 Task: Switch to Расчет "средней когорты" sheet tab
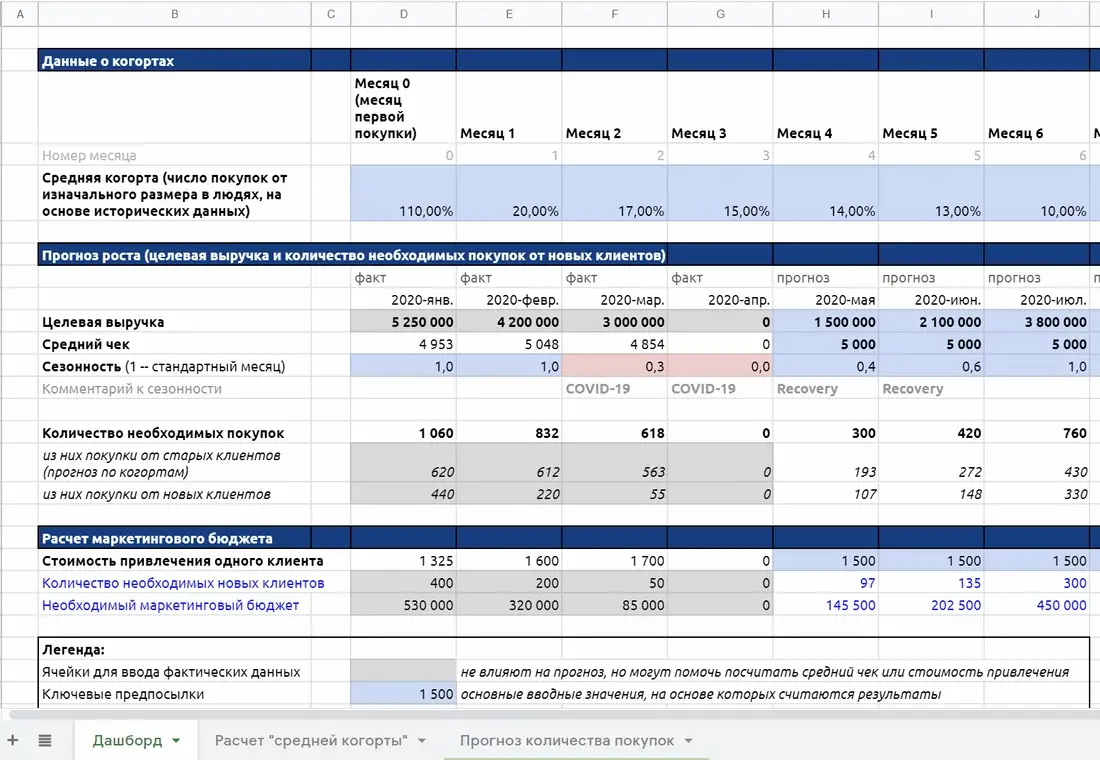[311, 740]
